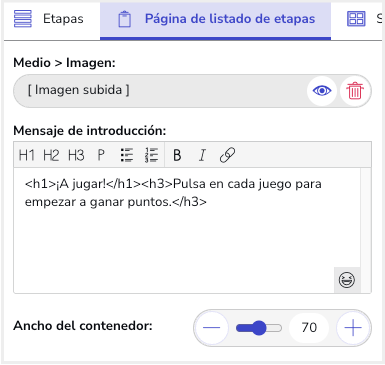Increase container width with the plus button
The image size is (385, 365).
353,328
